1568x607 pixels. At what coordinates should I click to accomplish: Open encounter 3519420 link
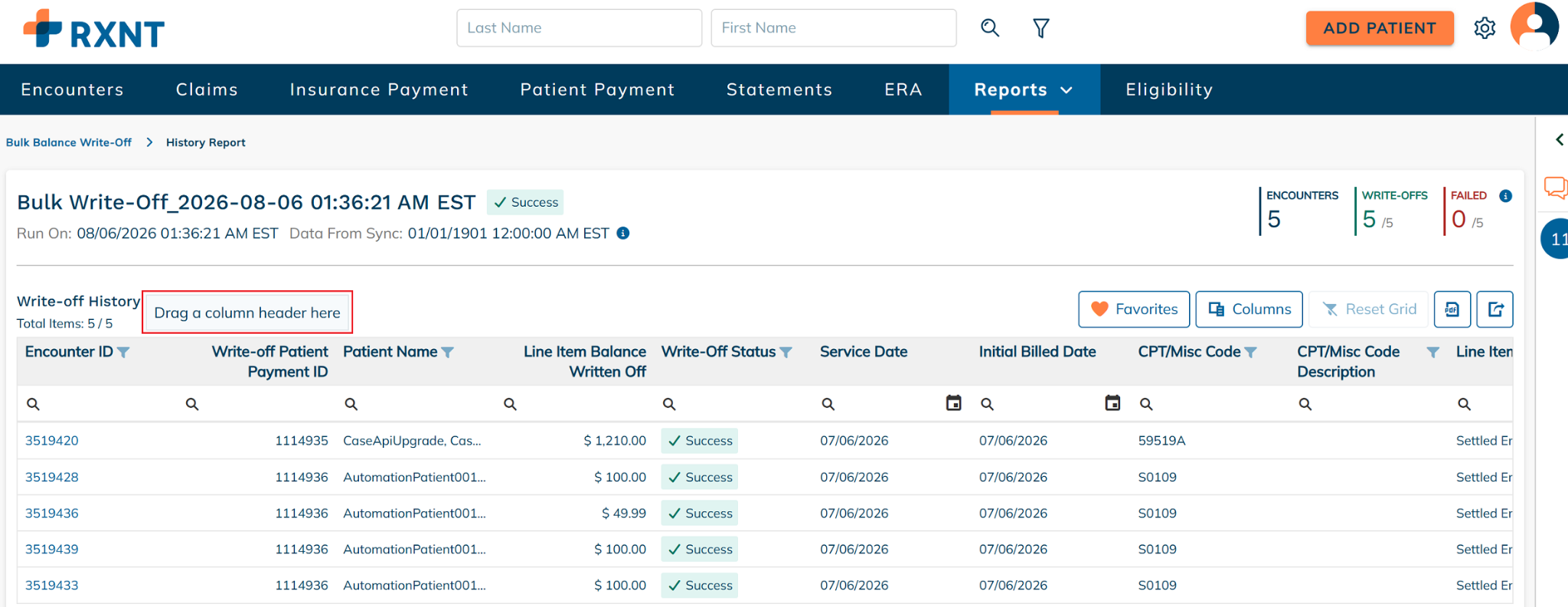tap(52, 441)
